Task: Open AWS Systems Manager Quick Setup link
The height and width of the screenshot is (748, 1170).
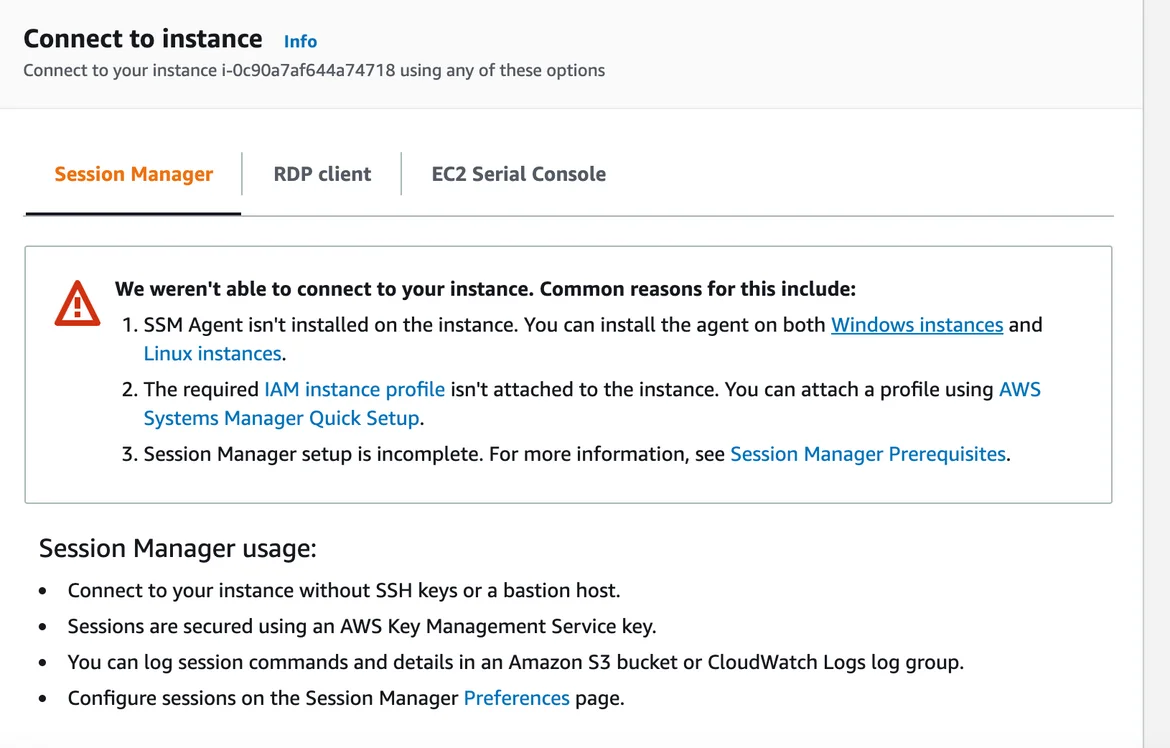Action: coord(281,418)
